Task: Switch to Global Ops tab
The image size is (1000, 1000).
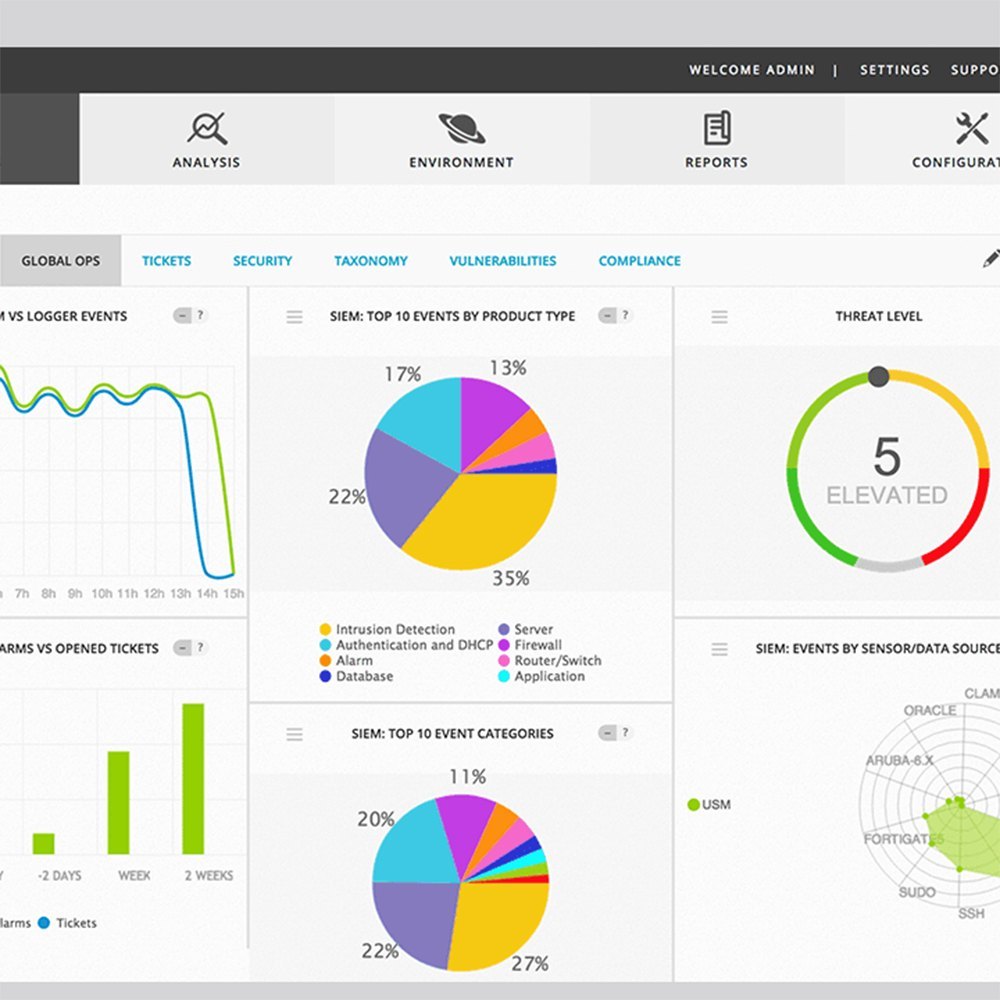Action: 61,261
